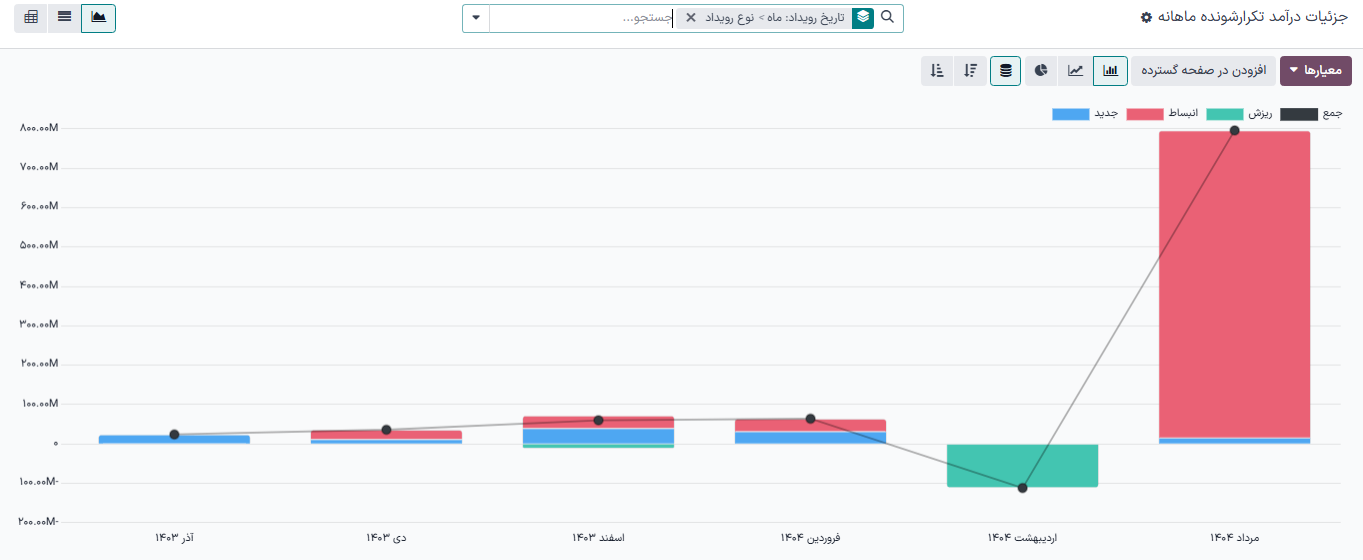Switch to the pivot table view

31,18
